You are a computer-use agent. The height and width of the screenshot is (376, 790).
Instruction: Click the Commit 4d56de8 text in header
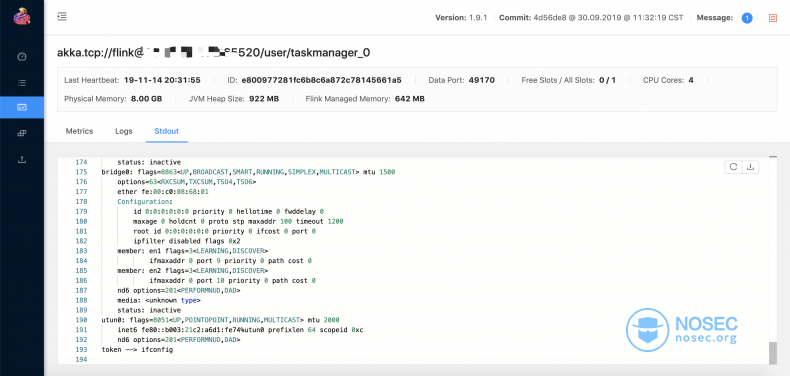(x=591, y=18)
